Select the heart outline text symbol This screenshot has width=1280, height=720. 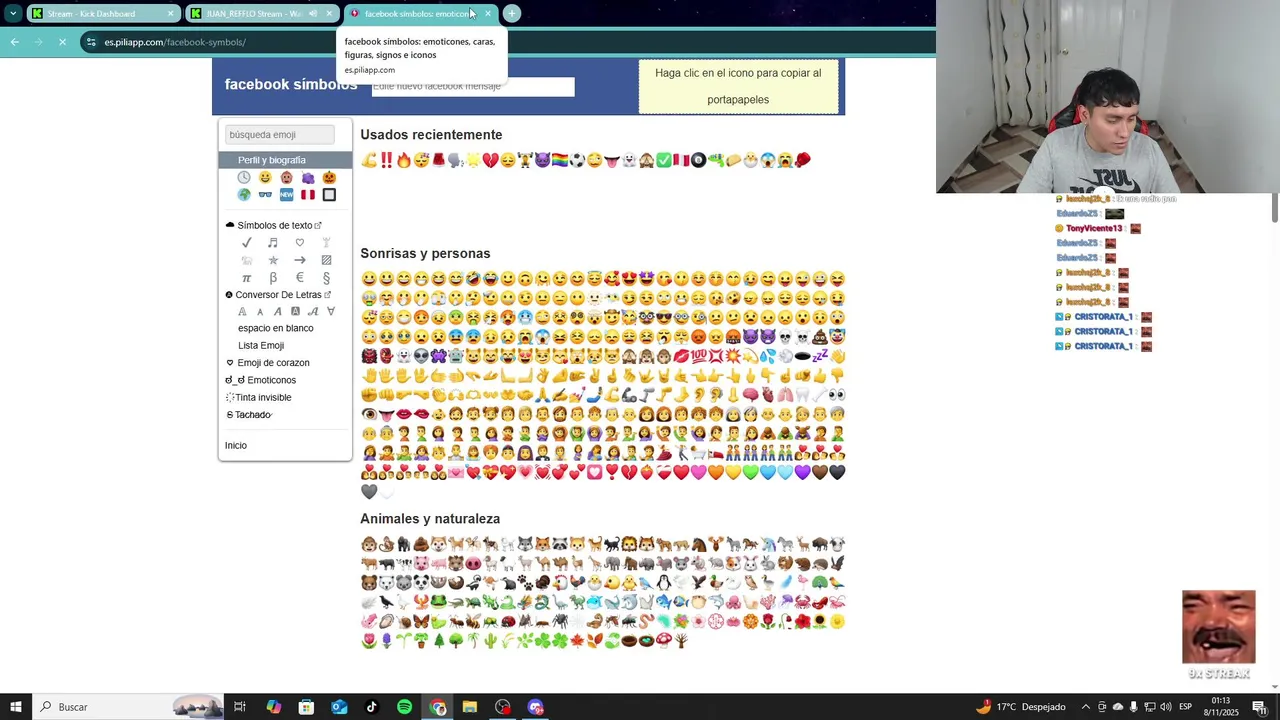click(299, 243)
